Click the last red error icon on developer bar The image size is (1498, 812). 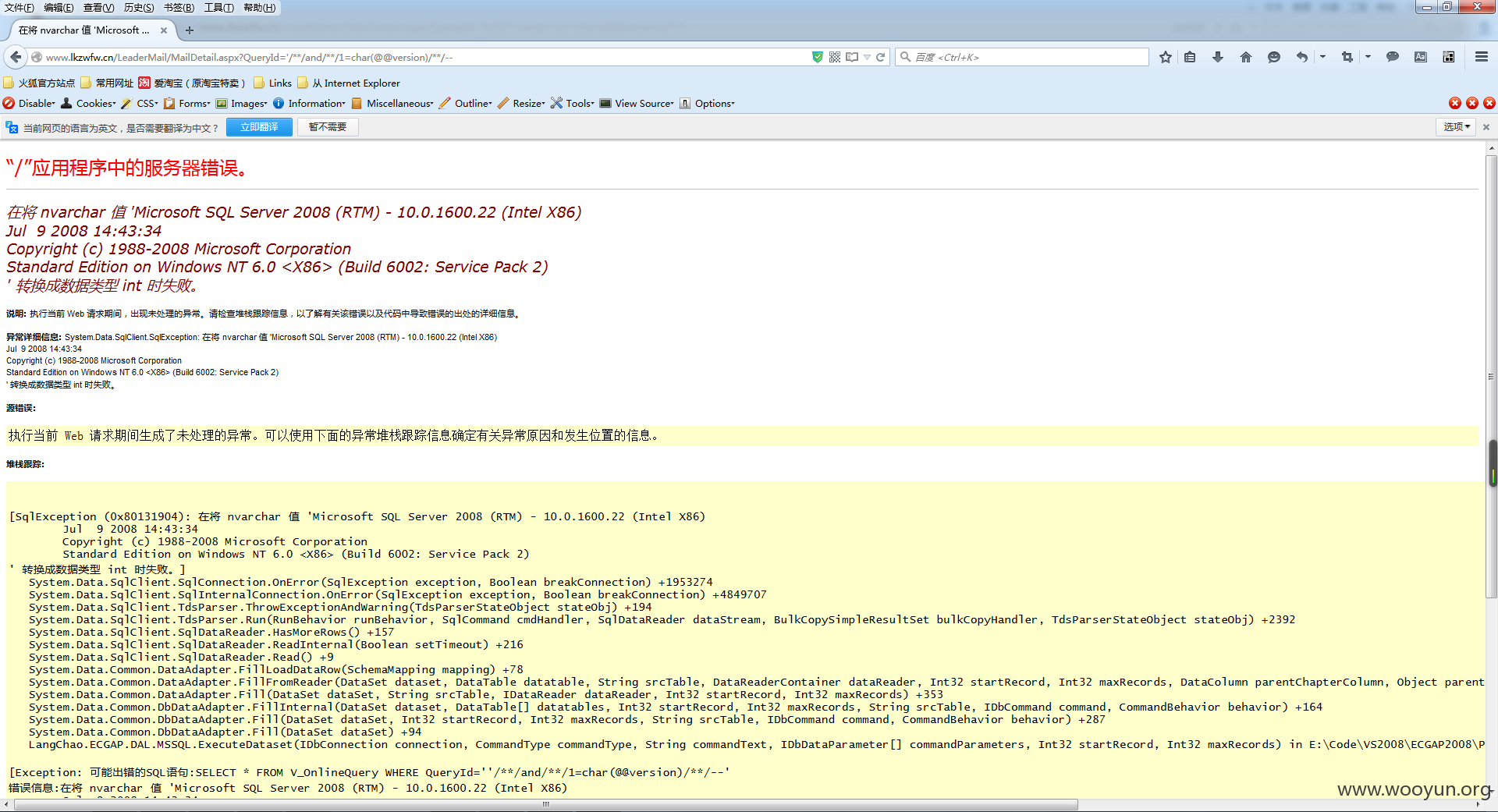(1489, 103)
